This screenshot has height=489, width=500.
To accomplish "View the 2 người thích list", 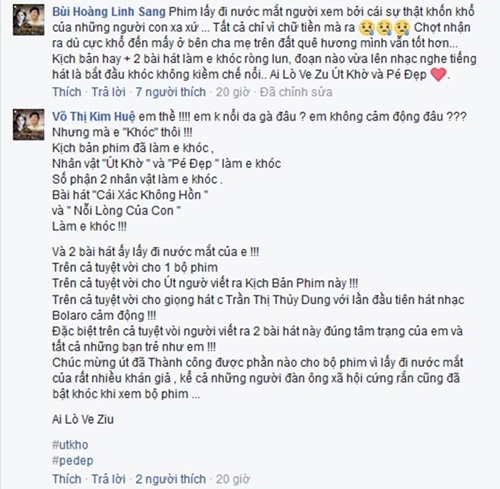I will [171, 479].
